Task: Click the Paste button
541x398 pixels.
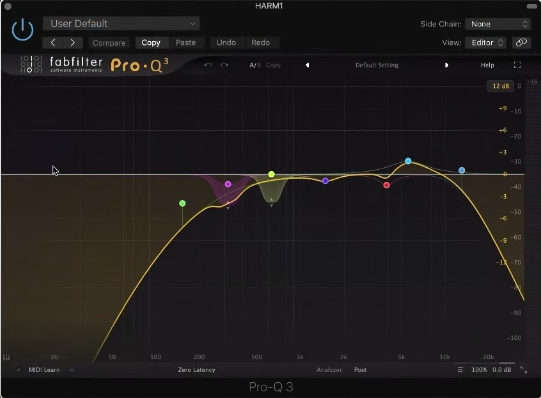Action: [186, 43]
